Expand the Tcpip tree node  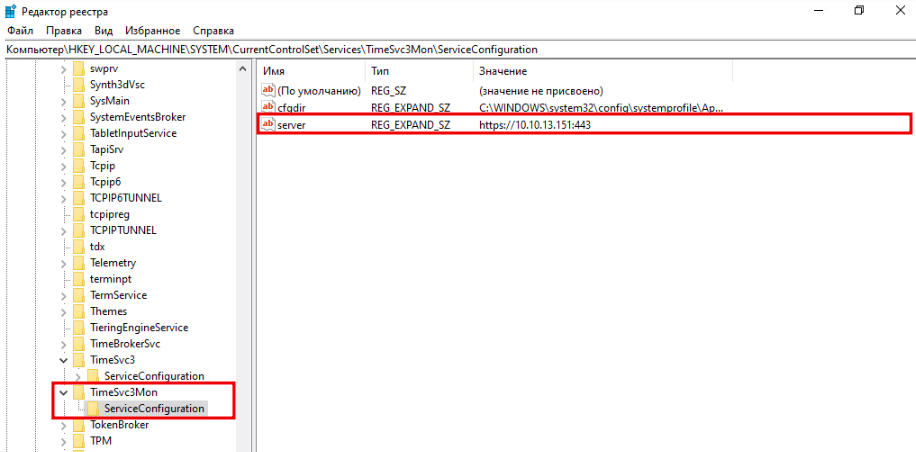64,165
